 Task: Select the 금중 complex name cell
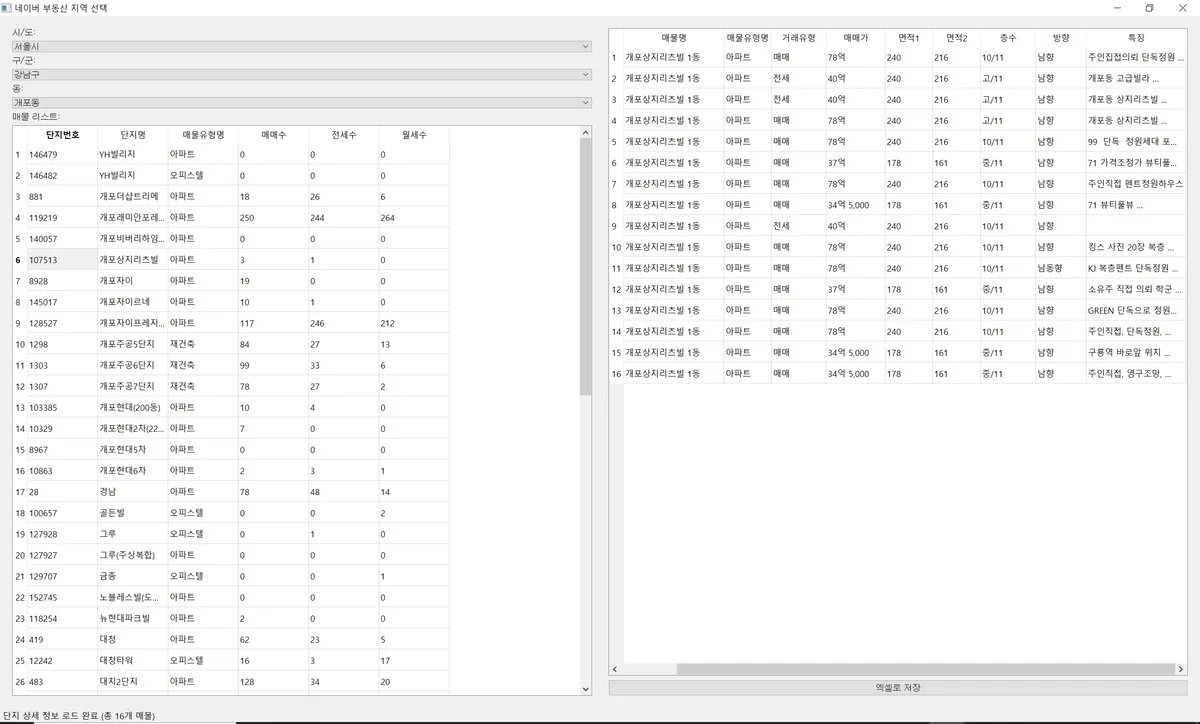pyautogui.click(x=132, y=576)
